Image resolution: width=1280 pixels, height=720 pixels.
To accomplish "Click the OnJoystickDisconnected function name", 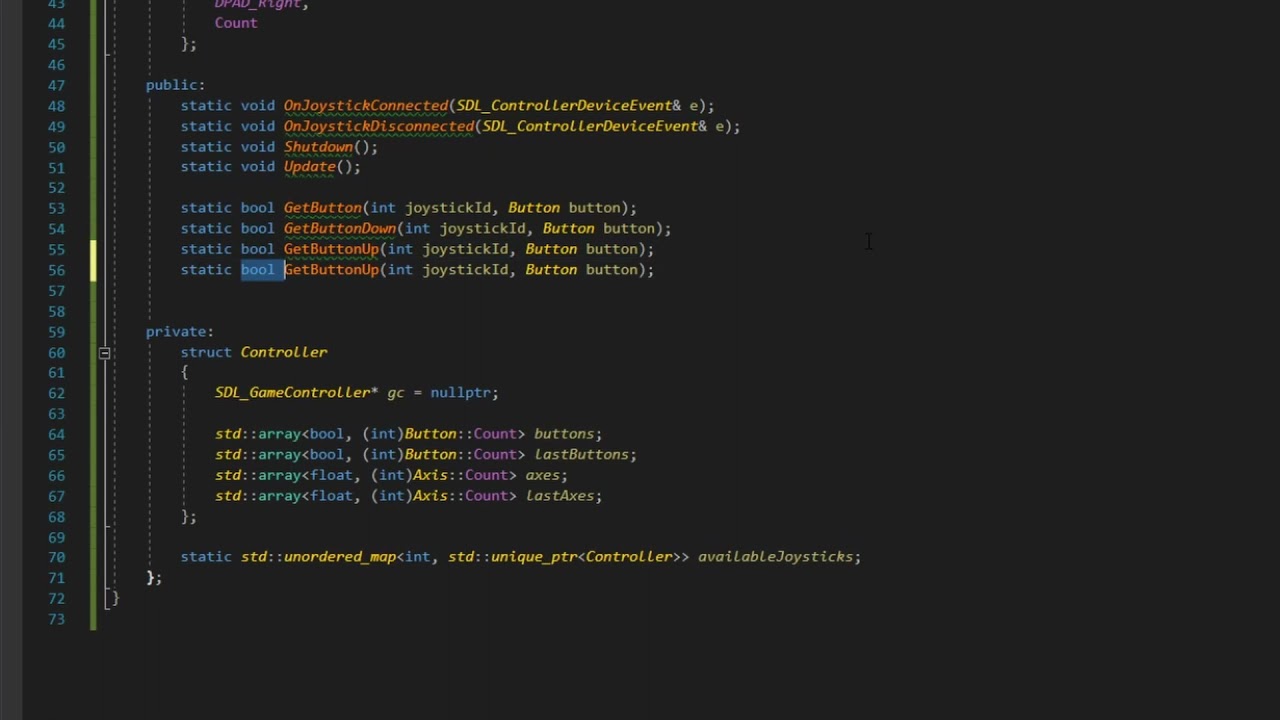I will [x=379, y=126].
